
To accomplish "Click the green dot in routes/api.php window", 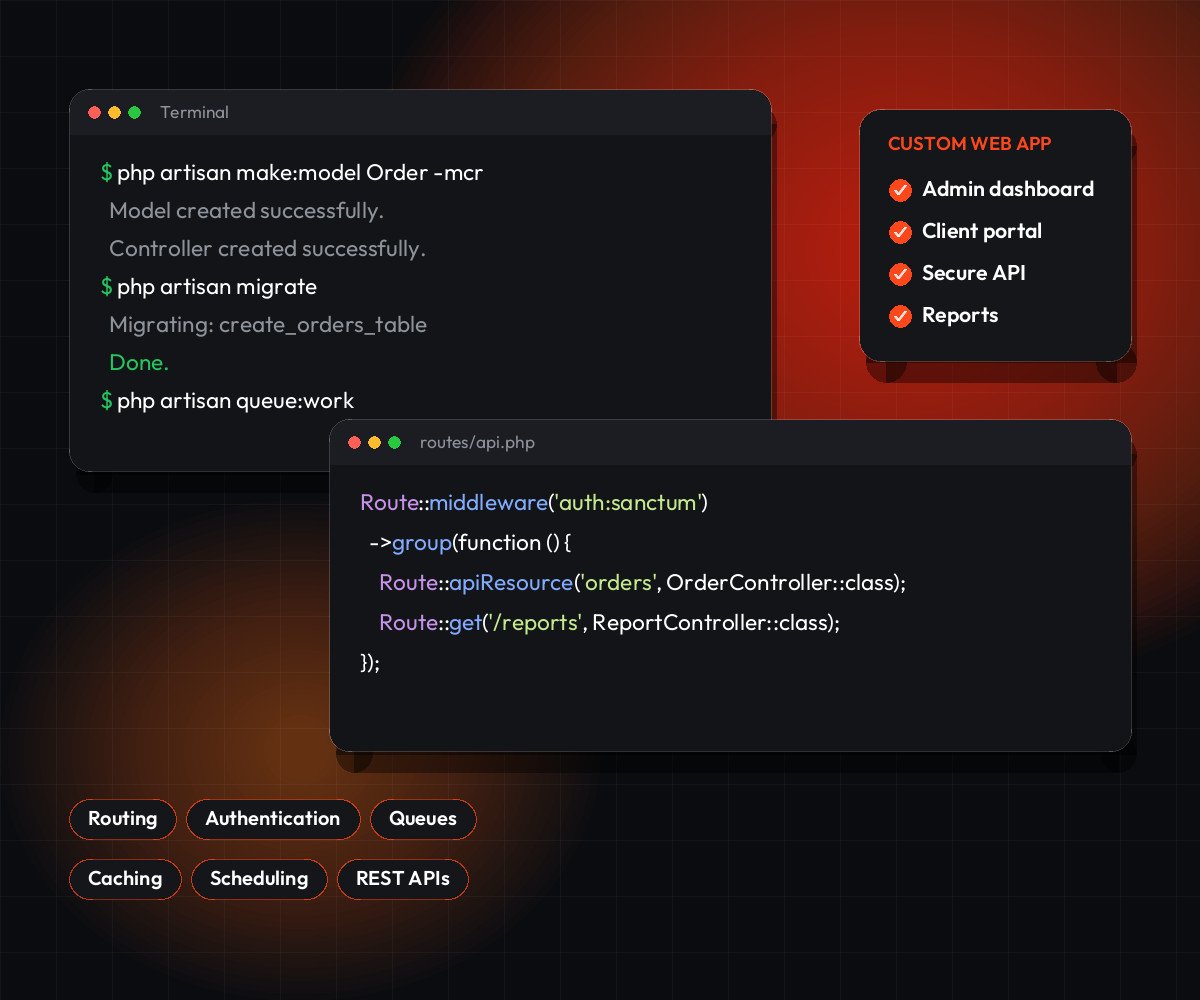I will [395, 443].
